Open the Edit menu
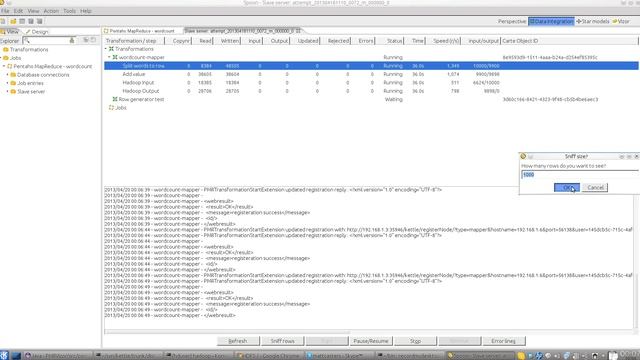The height and width of the screenshot is (360, 640). 18,11
